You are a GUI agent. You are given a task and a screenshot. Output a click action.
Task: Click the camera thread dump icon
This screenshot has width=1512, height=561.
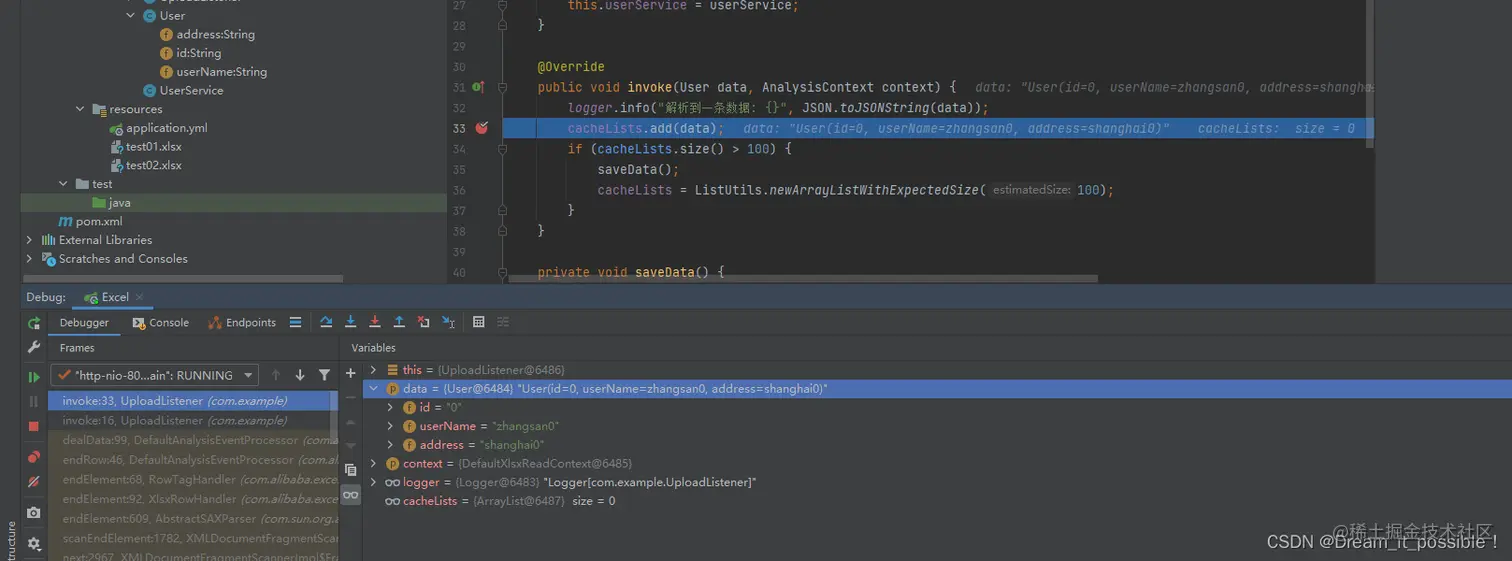34,512
